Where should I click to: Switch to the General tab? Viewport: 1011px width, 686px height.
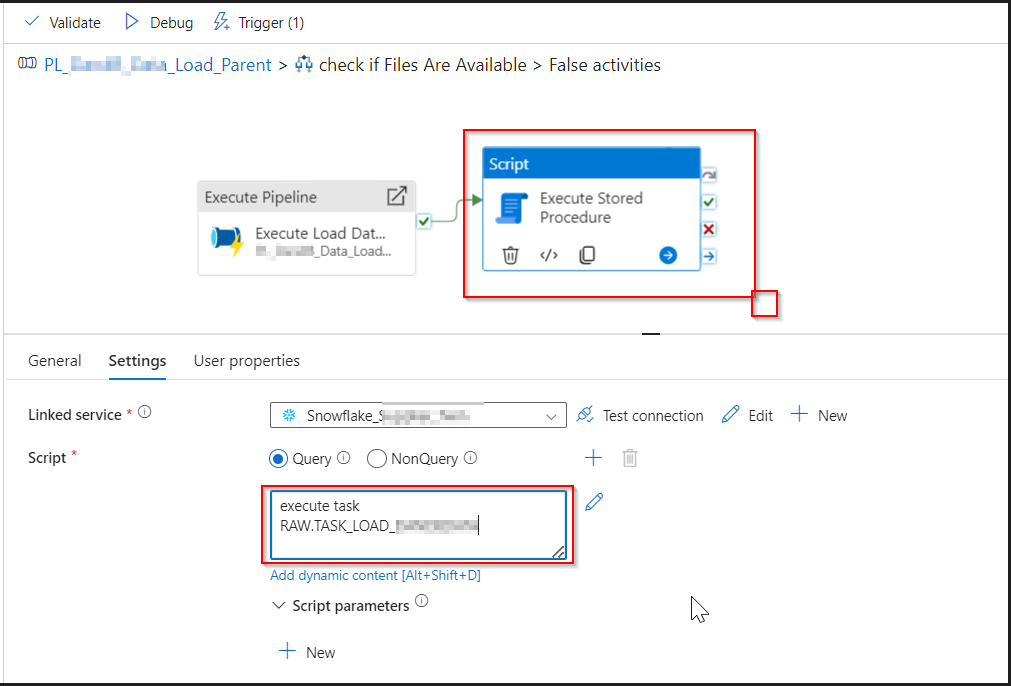[54, 360]
